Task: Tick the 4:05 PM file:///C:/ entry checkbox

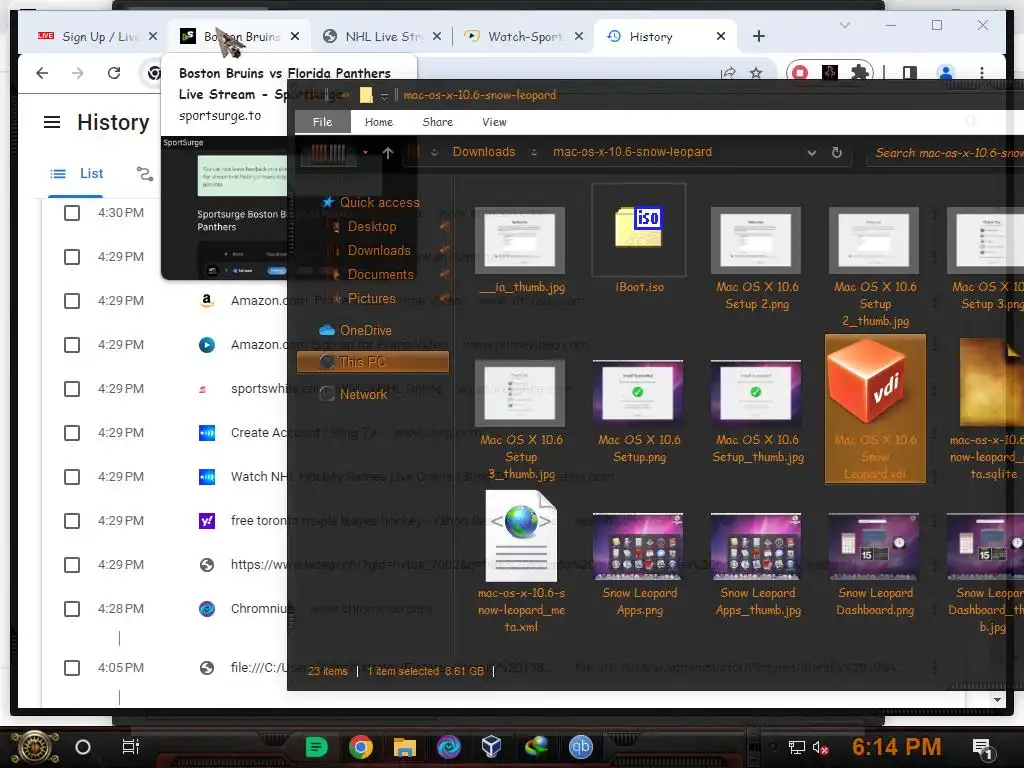Action: (x=72, y=668)
